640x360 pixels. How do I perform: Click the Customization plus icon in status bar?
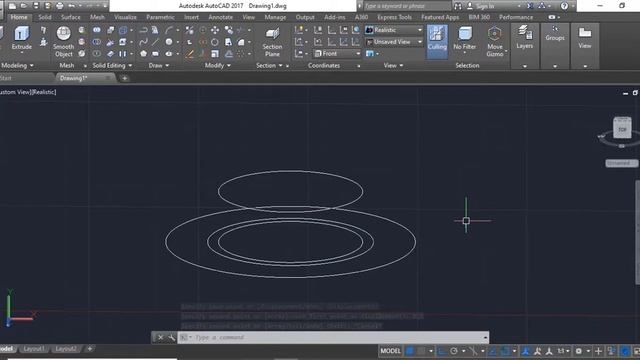598,351
